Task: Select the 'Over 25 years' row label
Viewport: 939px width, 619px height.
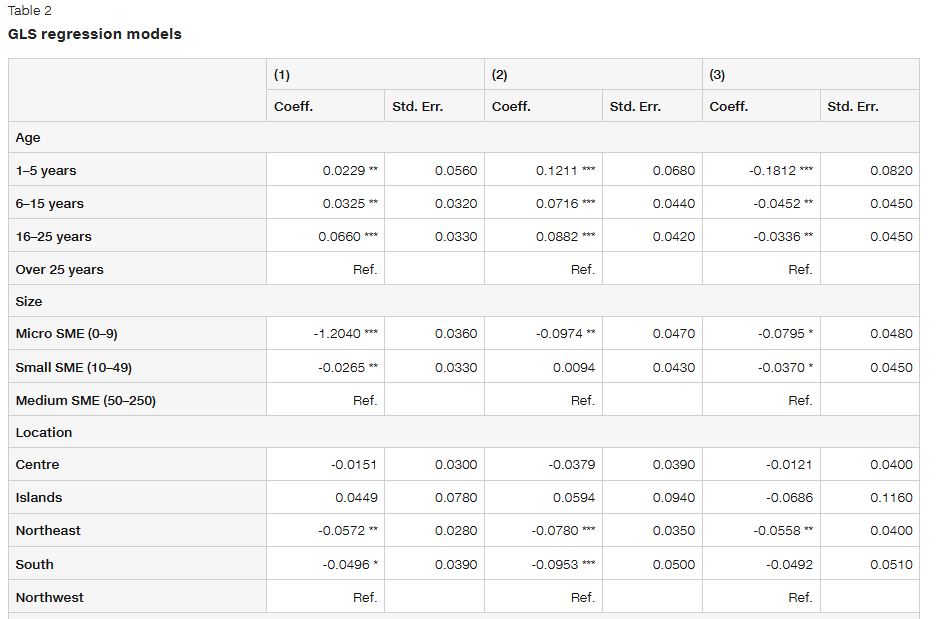Action: pos(59,269)
